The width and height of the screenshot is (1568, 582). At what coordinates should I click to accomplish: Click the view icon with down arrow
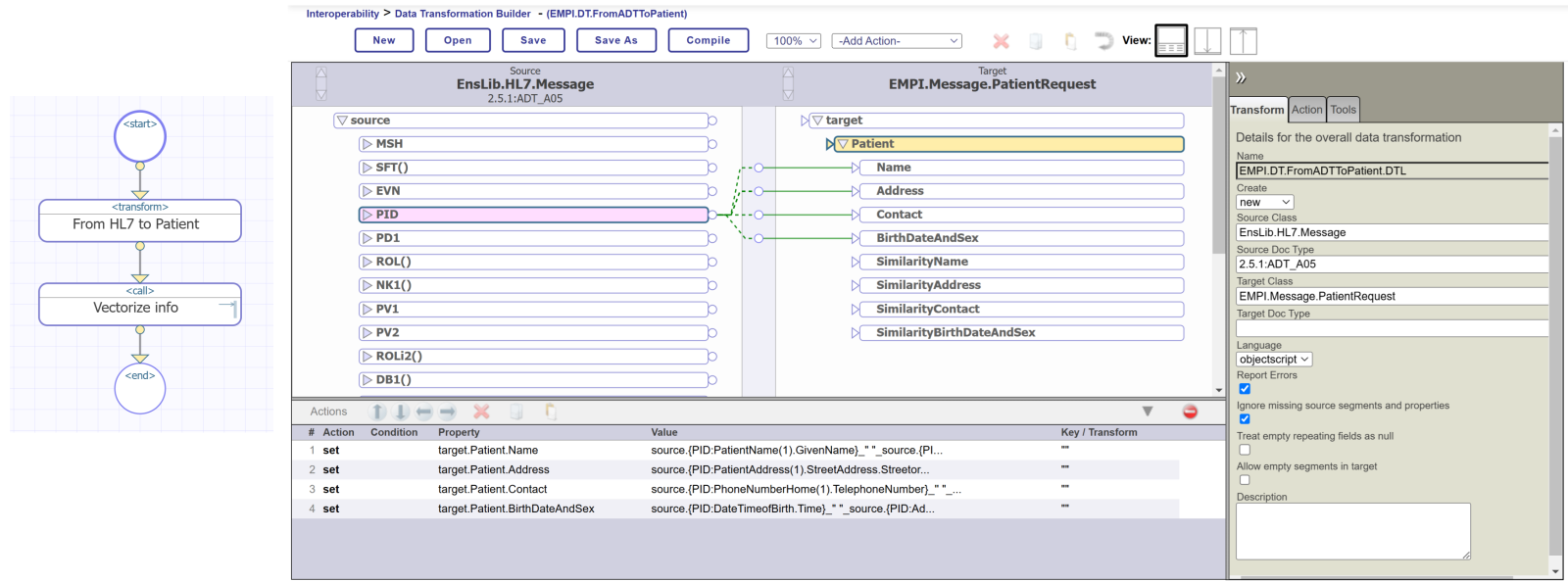[x=1207, y=41]
